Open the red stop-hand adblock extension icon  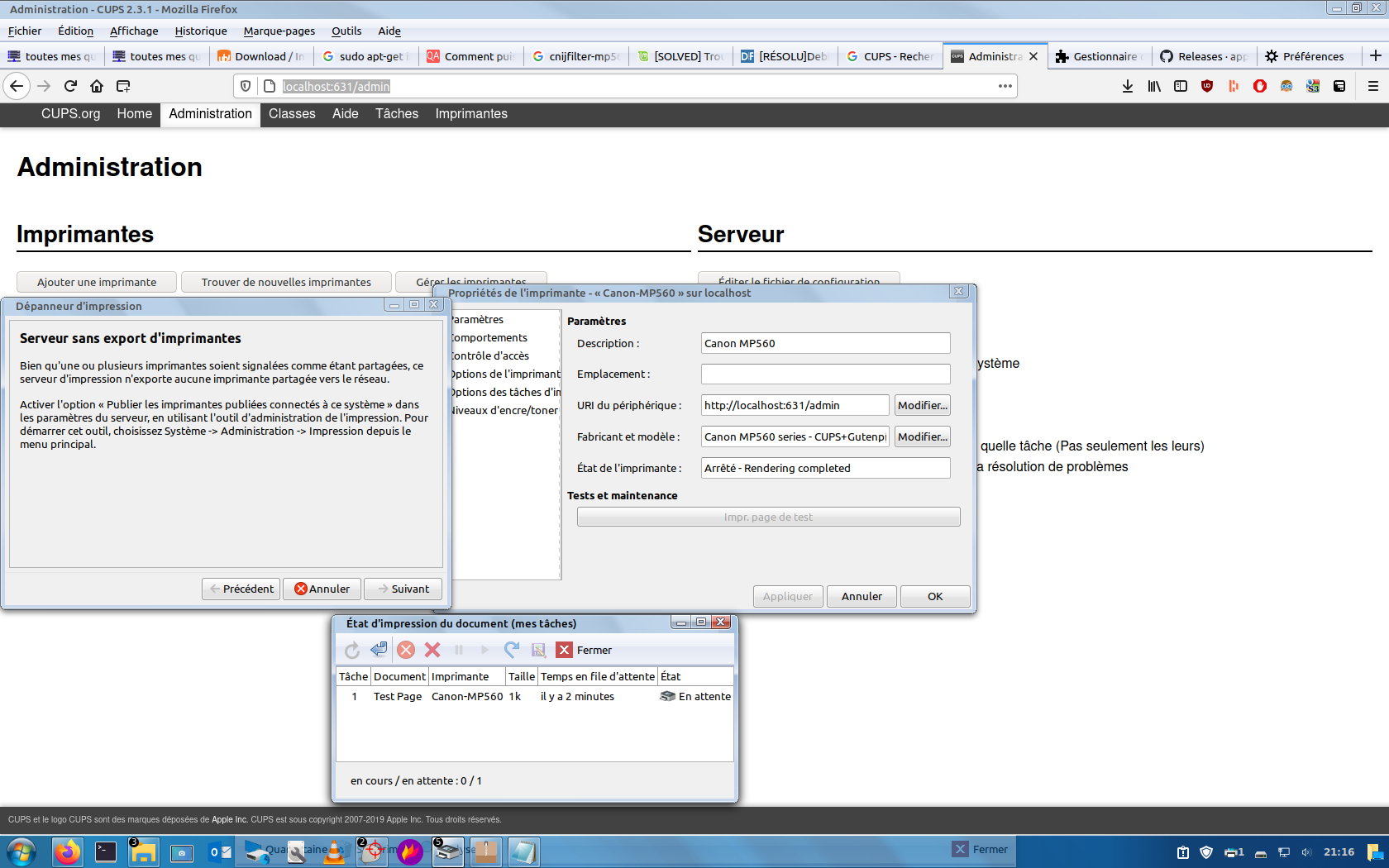[1260, 86]
